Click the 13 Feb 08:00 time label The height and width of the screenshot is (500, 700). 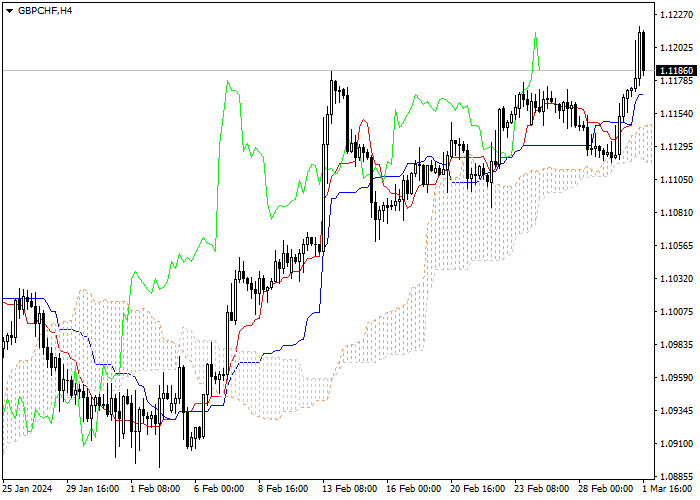pos(350,488)
